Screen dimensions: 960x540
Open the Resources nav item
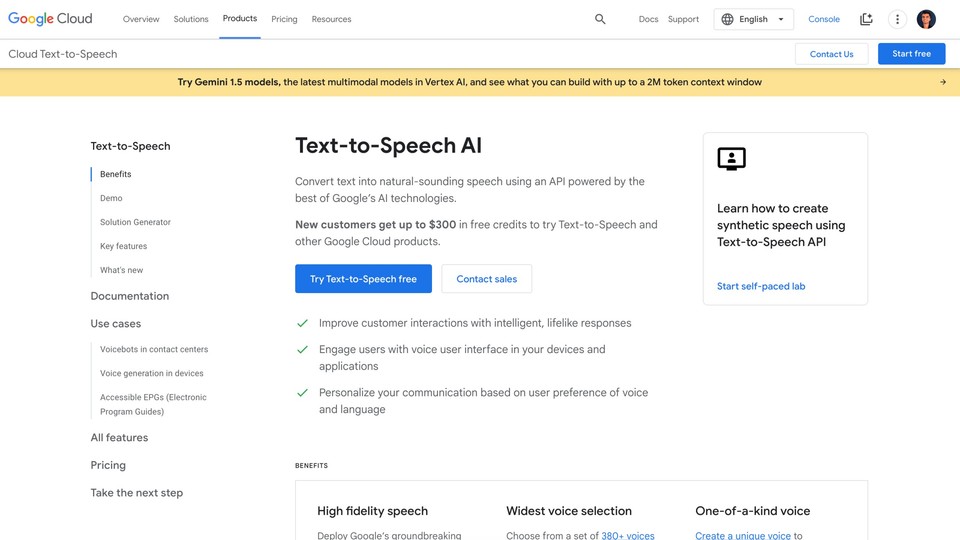coord(331,19)
